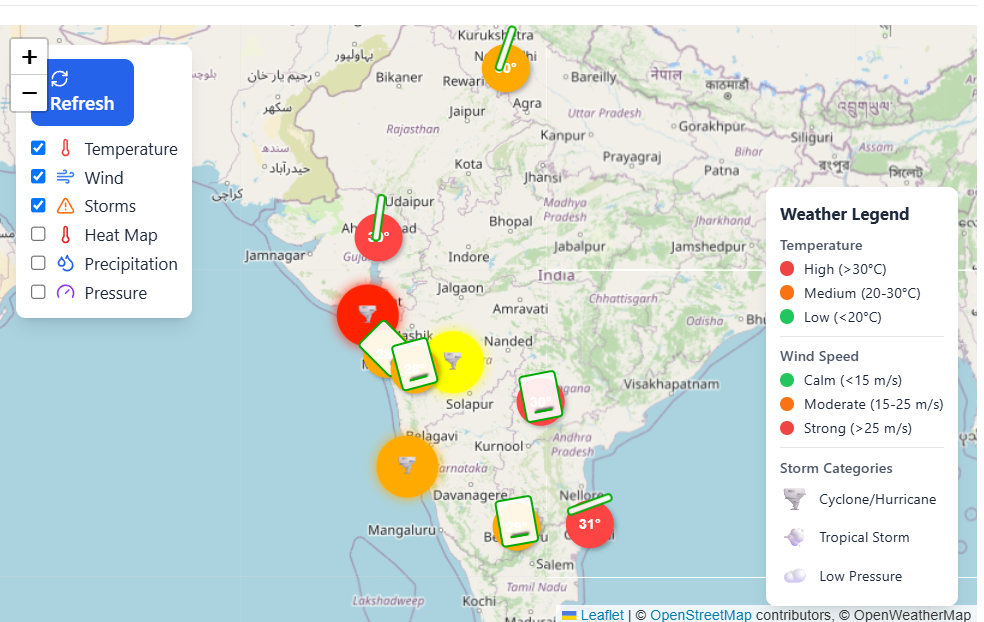Click the Moderate wind orange legend dot
The image size is (984, 622).
[787, 404]
